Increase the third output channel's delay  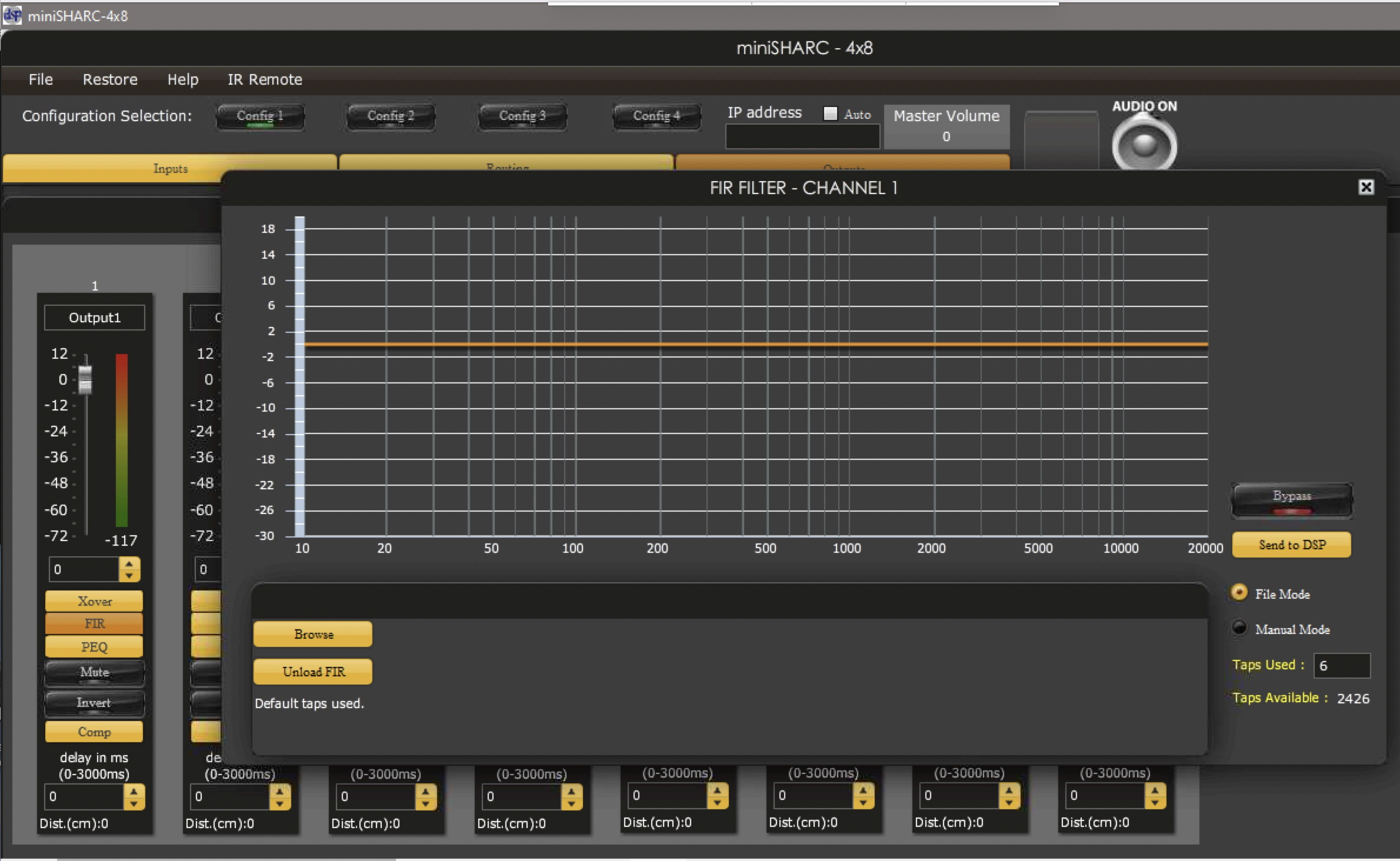(426, 791)
